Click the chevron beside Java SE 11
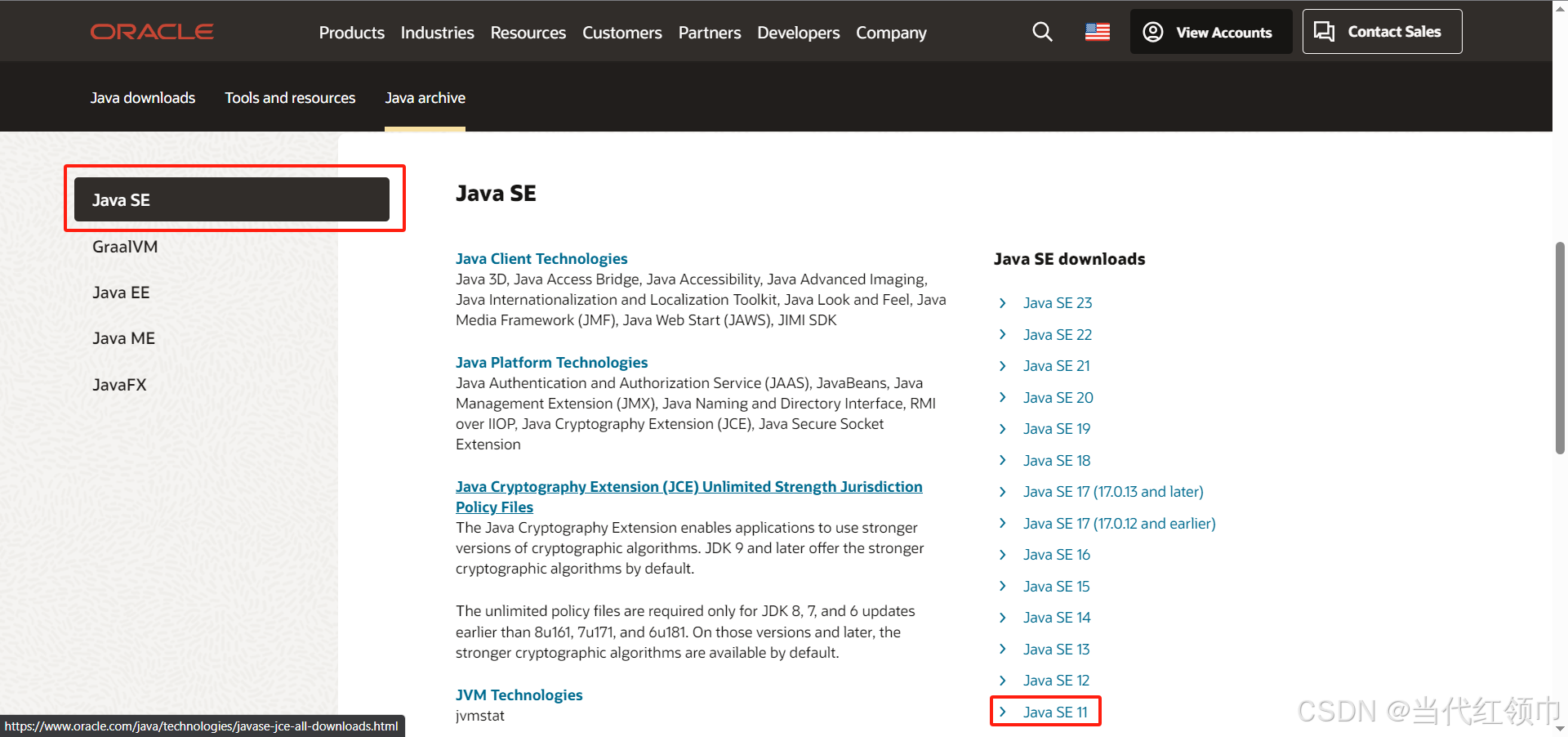Image resolution: width=1568 pixels, height=737 pixels. (x=1003, y=712)
